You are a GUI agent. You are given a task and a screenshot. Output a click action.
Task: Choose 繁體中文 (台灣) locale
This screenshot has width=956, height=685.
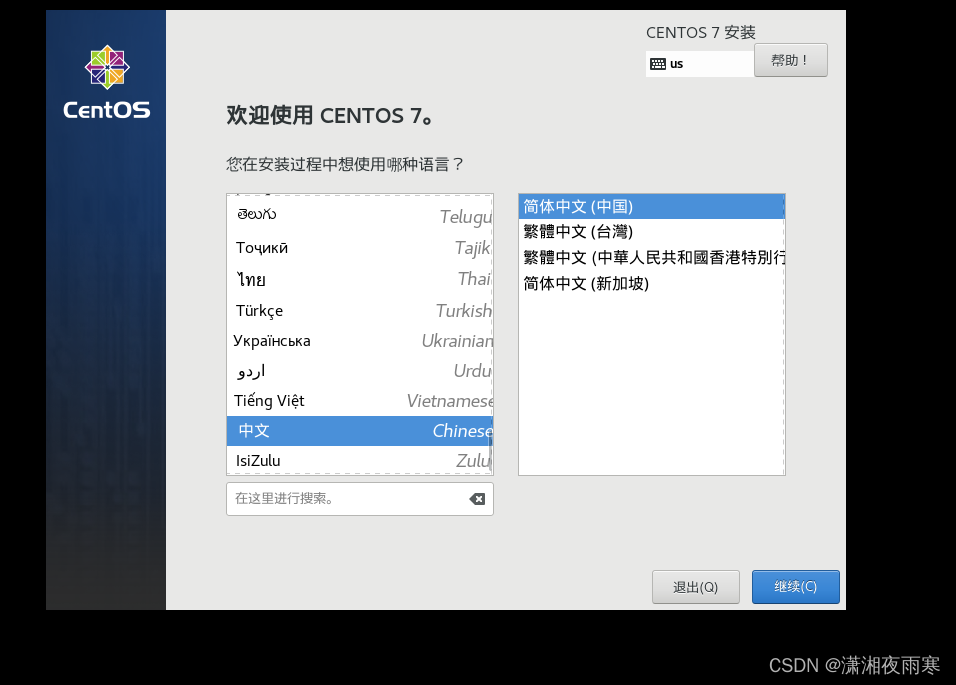pos(652,232)
